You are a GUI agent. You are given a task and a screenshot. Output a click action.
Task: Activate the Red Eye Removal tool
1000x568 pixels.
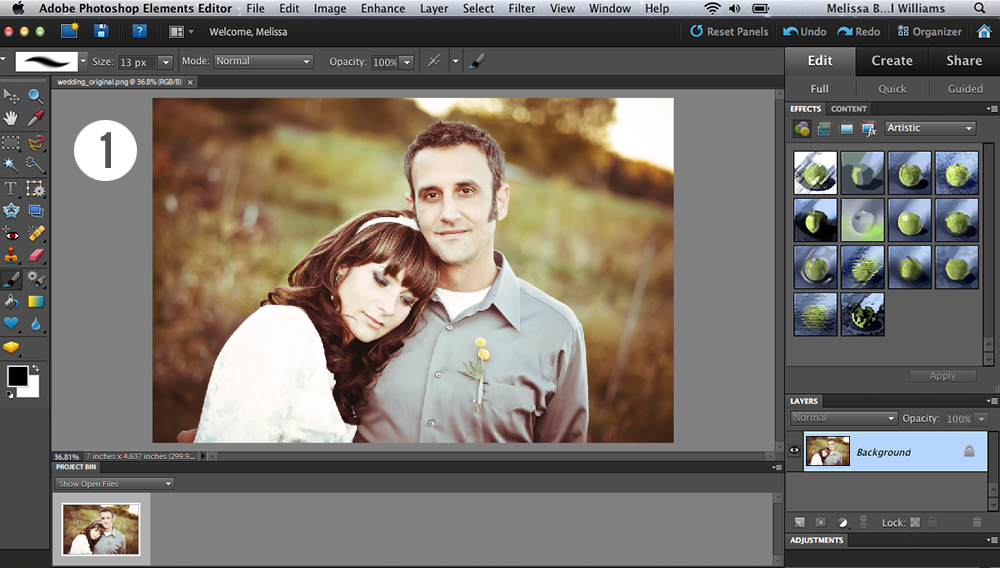pos(12,233)
